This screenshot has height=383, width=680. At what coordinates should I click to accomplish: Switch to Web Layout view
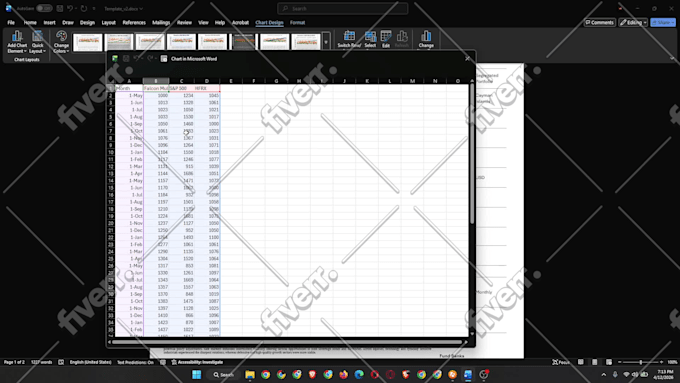coord(609,362)
